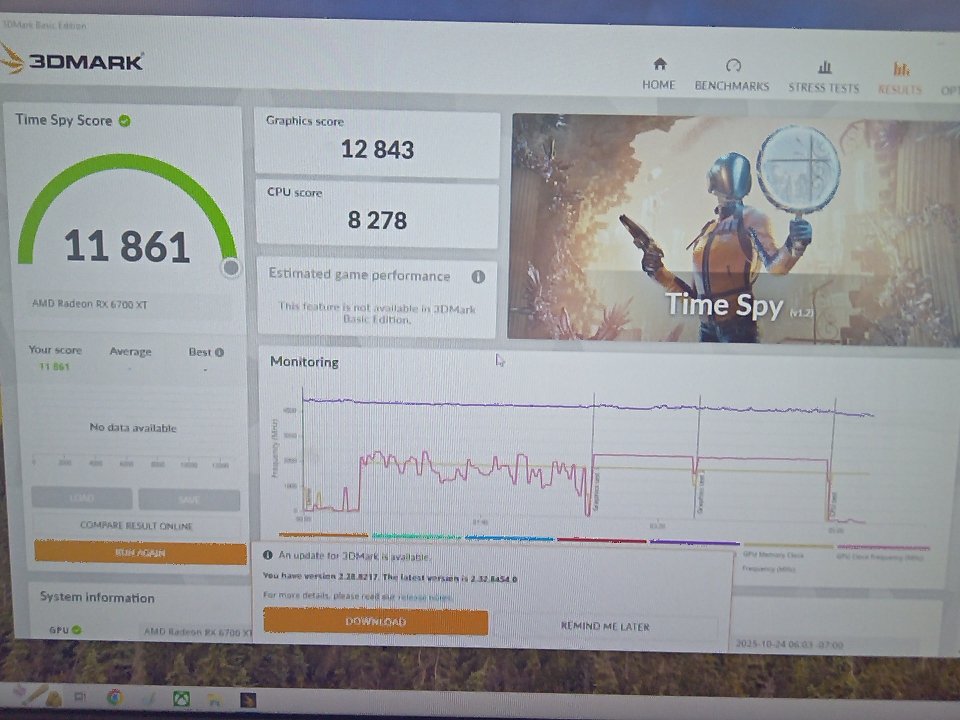Dismiss update with Remind Me Later

[x=605, y=626]
